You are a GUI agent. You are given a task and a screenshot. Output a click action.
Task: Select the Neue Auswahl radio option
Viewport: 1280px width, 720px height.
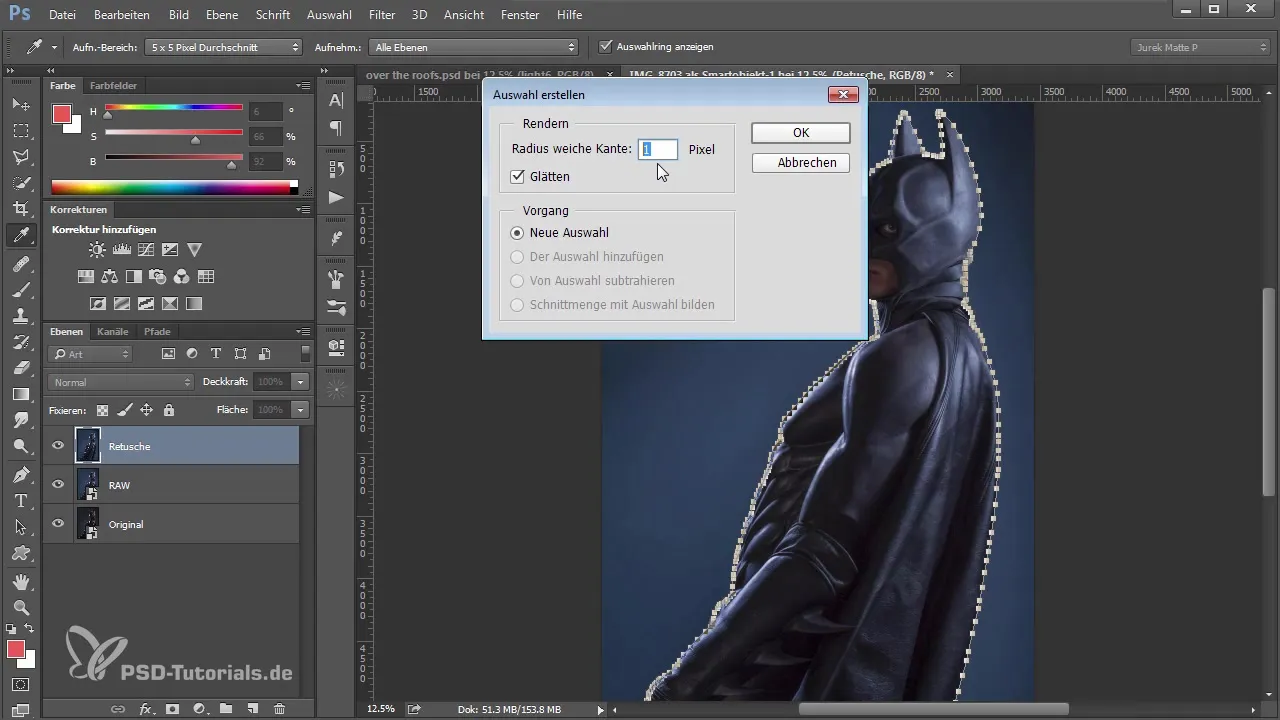pos(517,233)
